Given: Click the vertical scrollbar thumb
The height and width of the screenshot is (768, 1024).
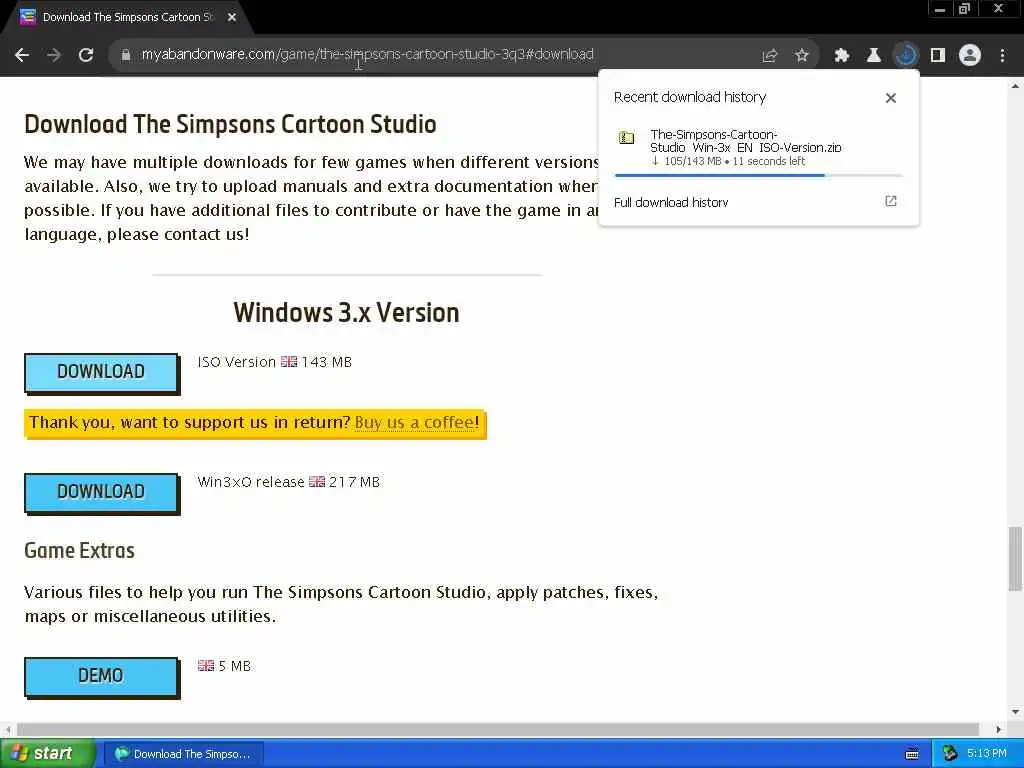Looking at the screenshot, I should (1015, 559).
